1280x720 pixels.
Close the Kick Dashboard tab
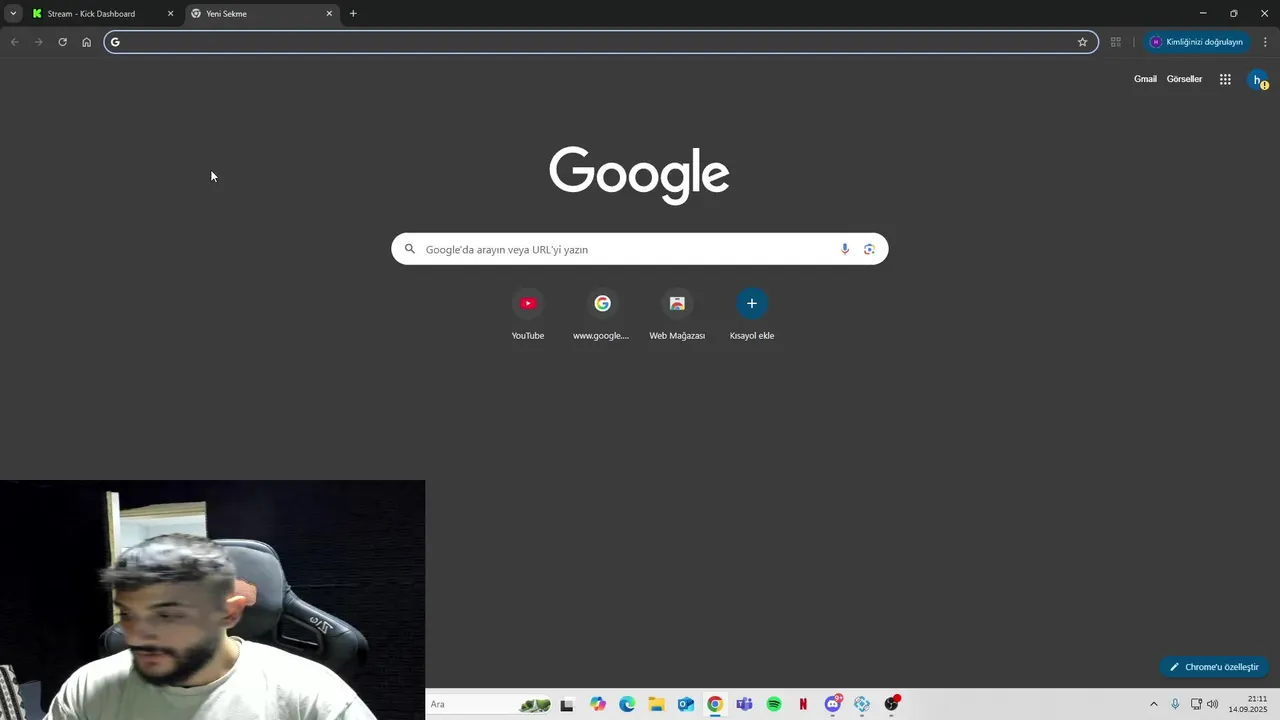click(170, 14)
